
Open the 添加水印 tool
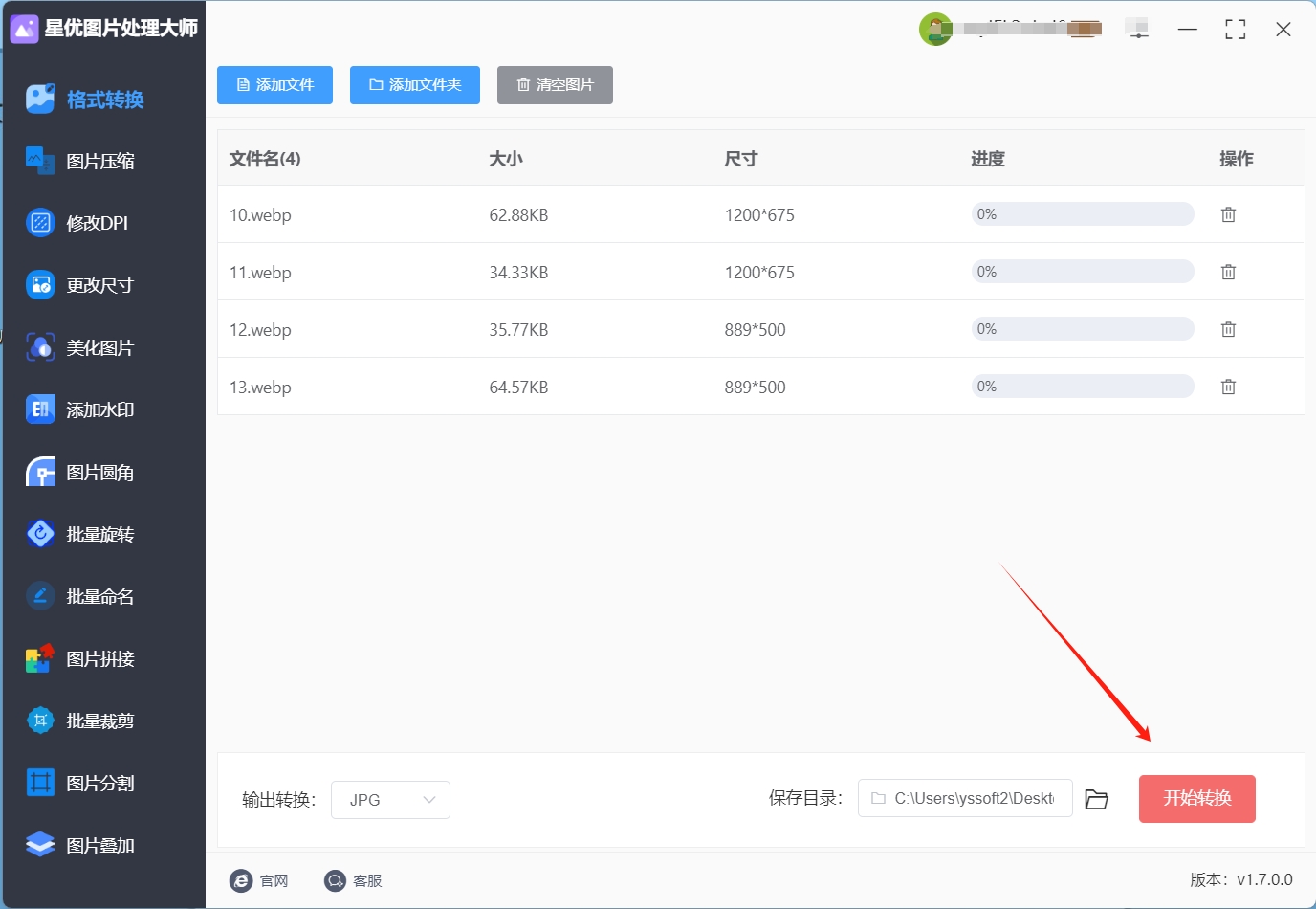click(81, 410)
